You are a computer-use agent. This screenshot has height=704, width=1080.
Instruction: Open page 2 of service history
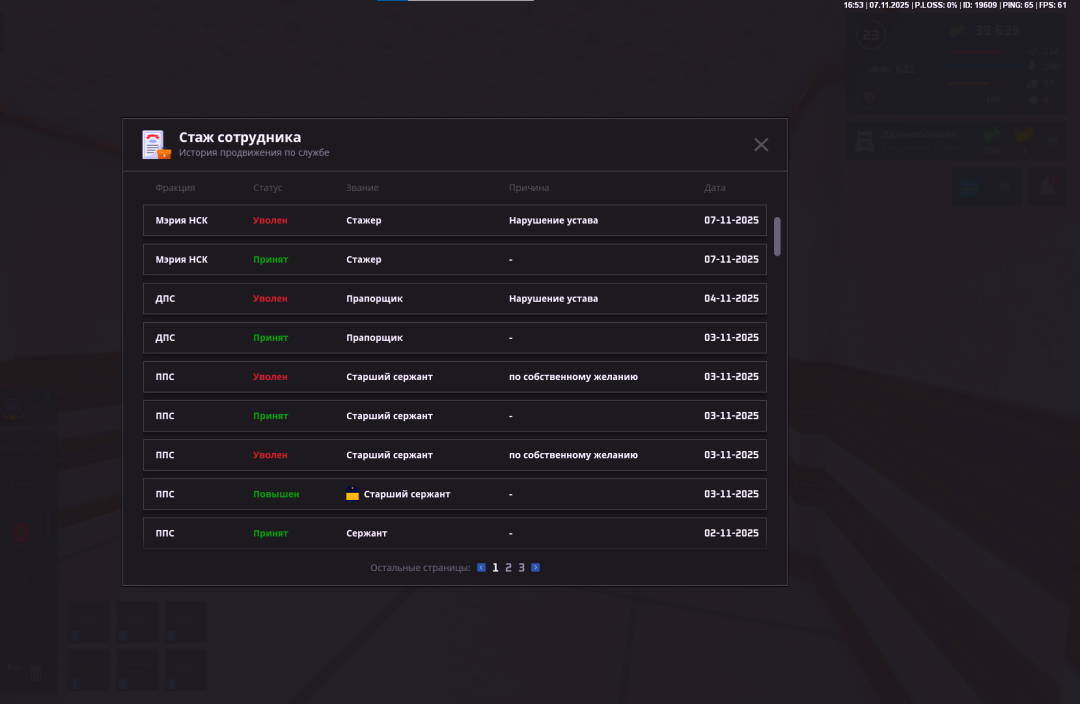click(508, 568)
